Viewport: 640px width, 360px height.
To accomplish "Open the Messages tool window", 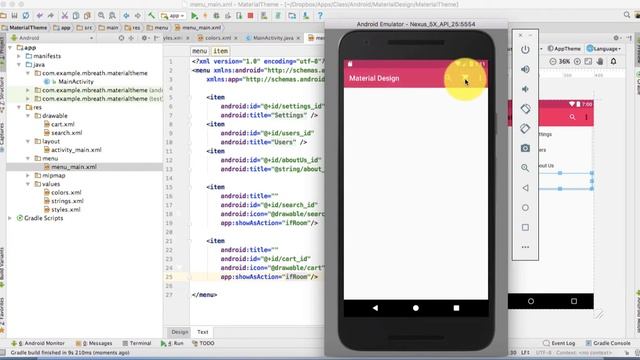I will click(94, 343).
